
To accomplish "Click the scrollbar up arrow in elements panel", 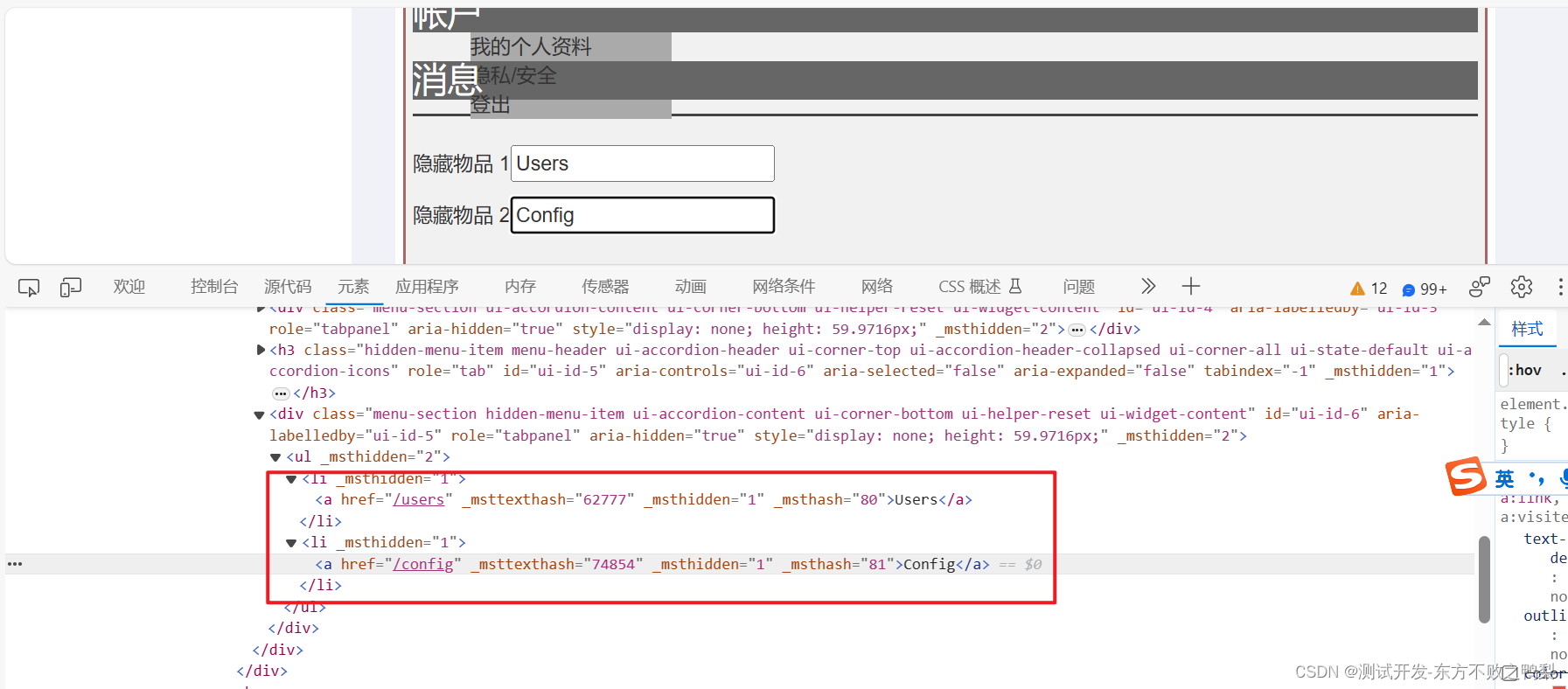I will (x=1484, y=323).
